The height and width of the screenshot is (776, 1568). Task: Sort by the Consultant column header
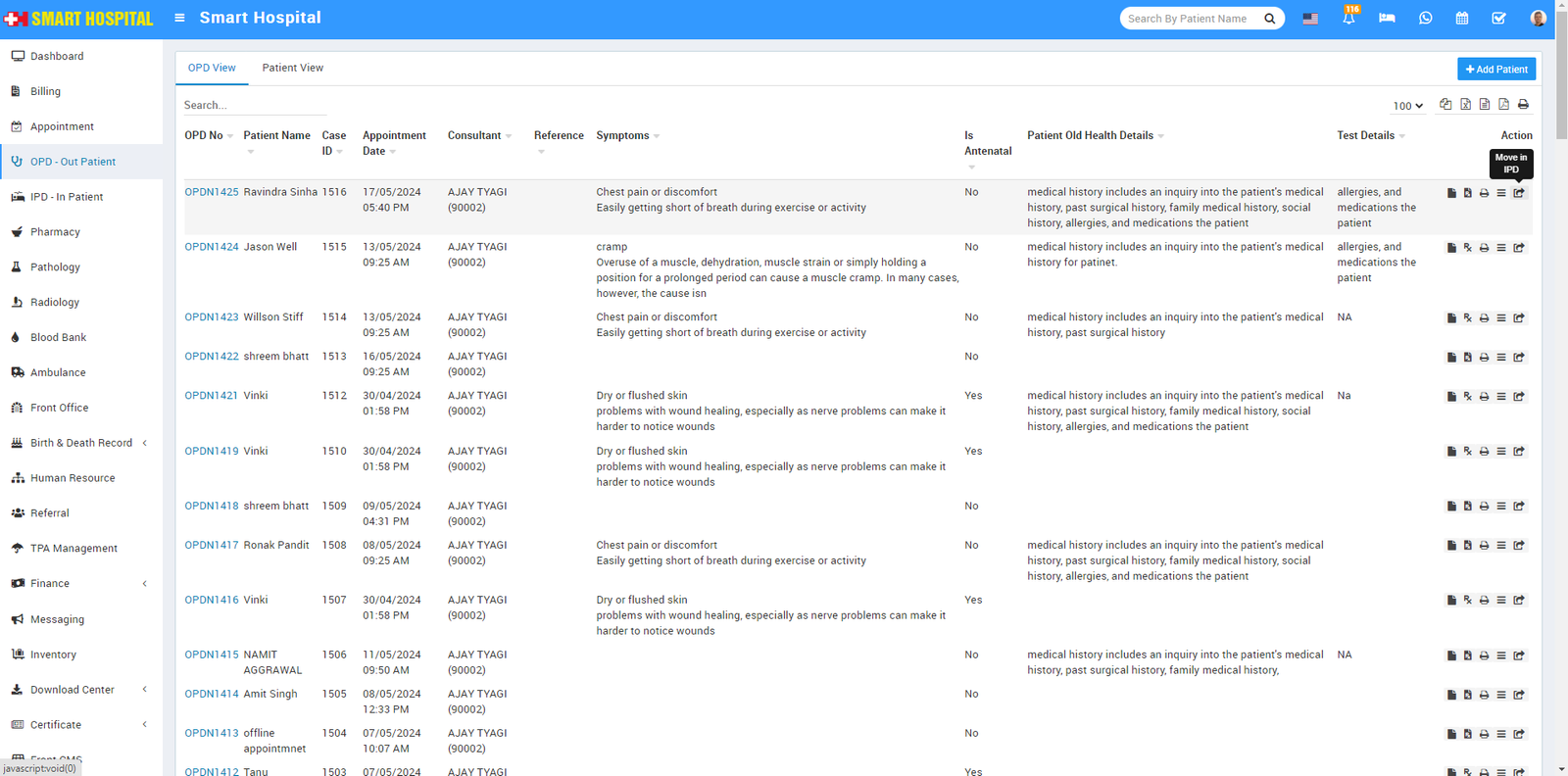(x=474, y=136)
